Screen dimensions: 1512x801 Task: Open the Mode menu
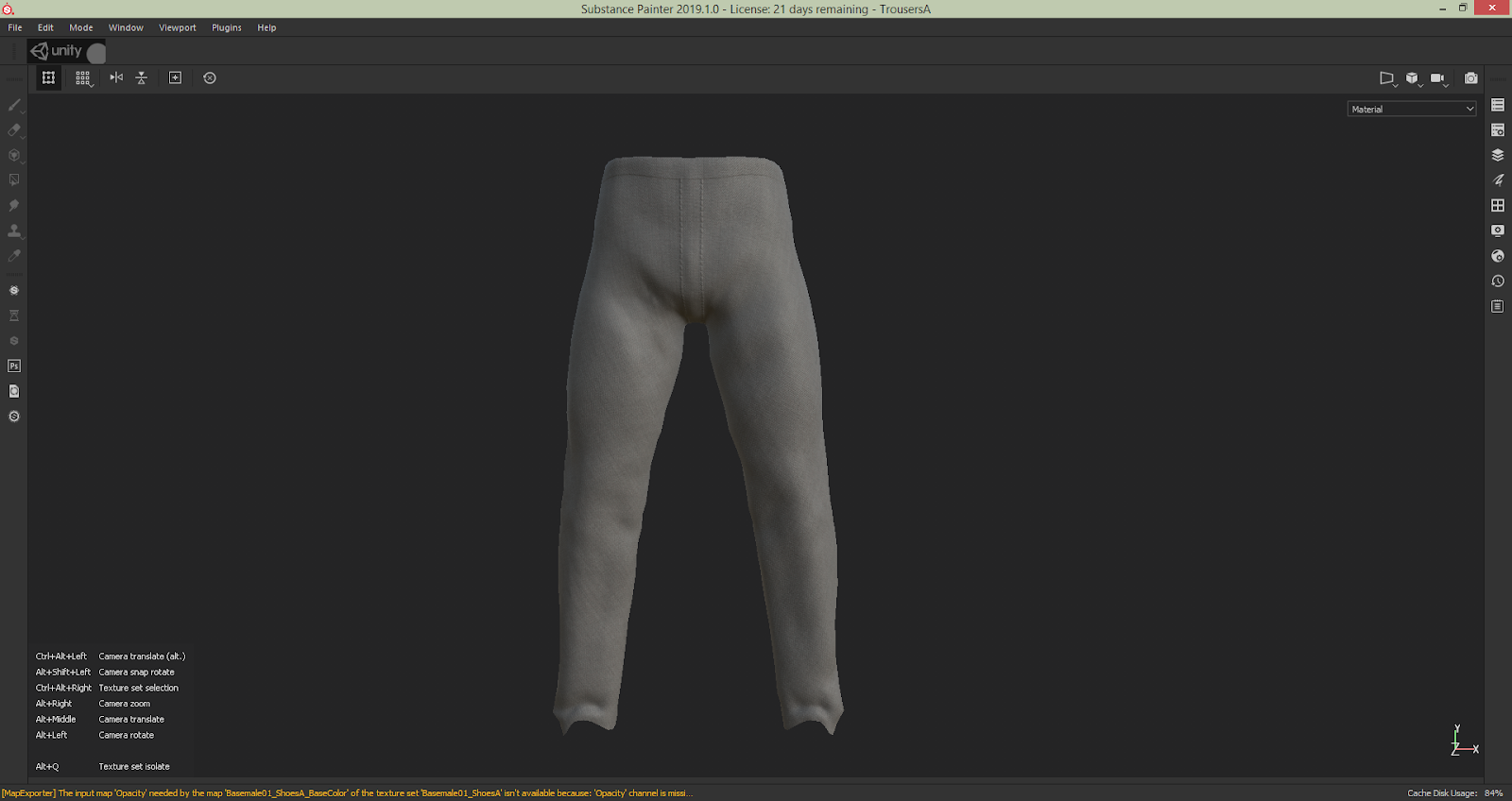click(81, 27)
